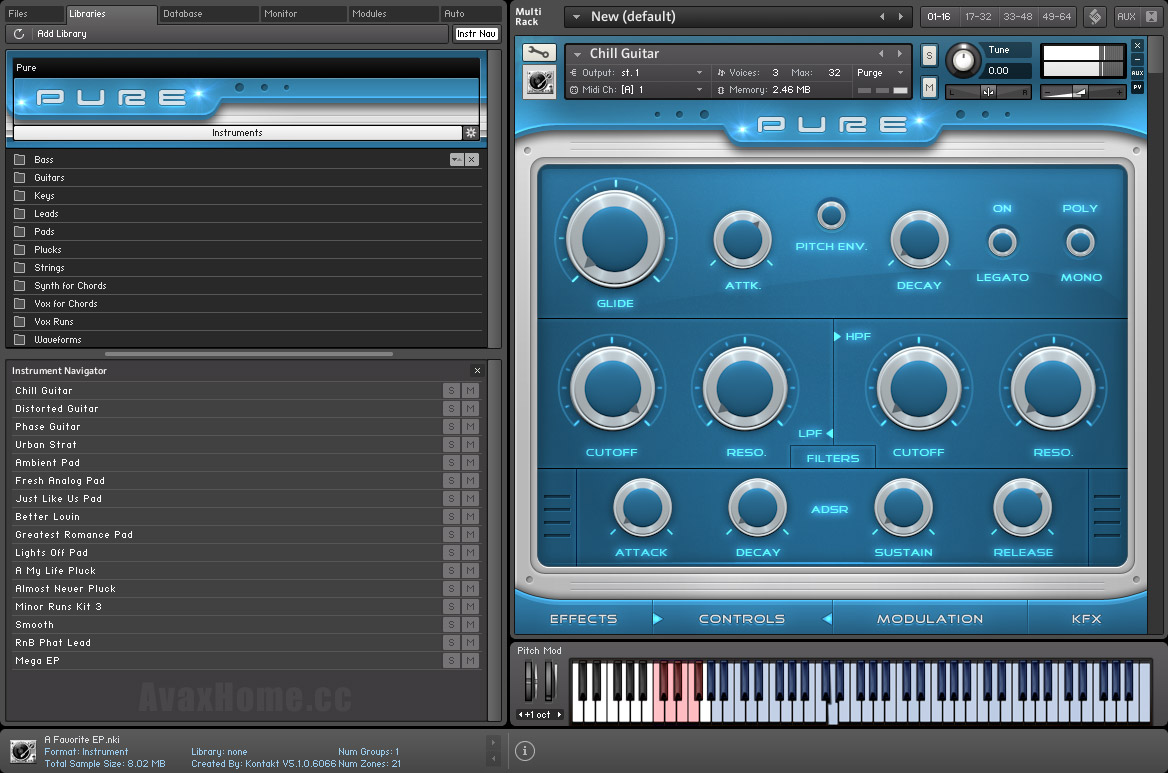Screen dimensions: 1168x773
Task: Click the instrument volume slider
Action: coord(1082,92)
